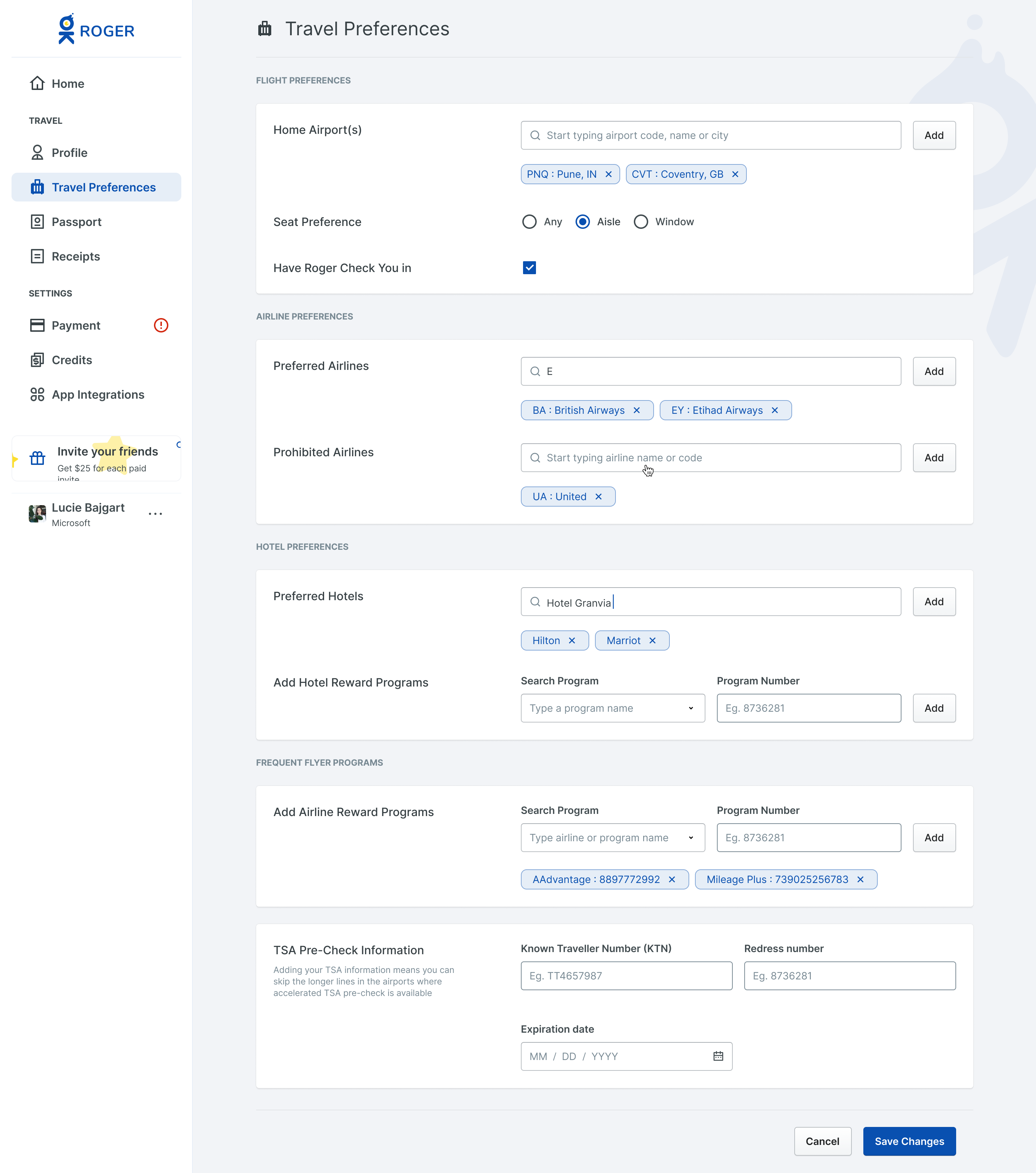
Task: Remove the PNQ Pune airport tag
Action: click(x=609, y=175)
